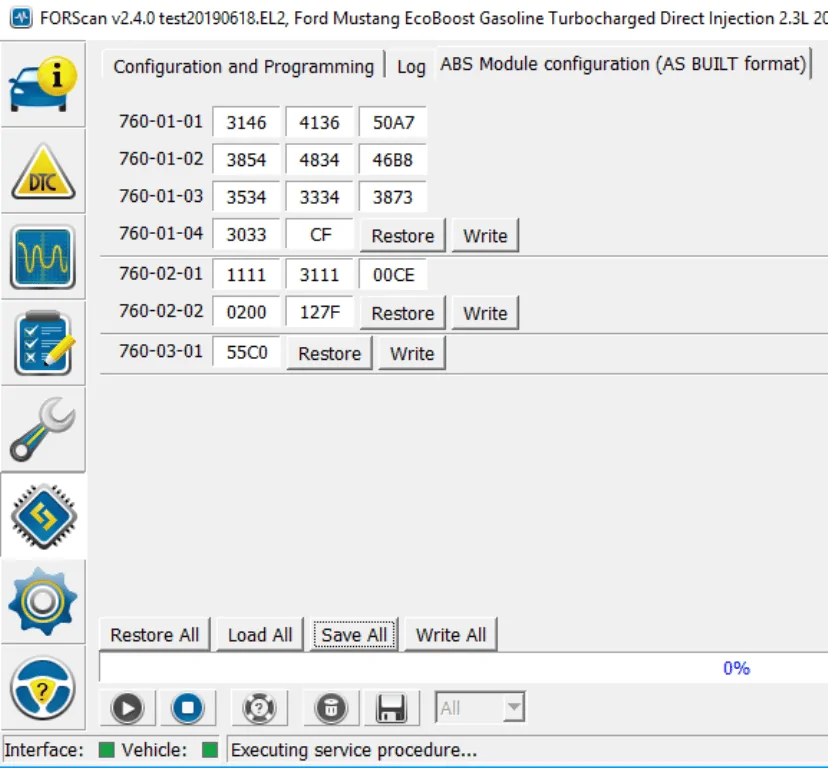This screenshot has height=768, width=828.
Task: Edit field 127F in row 760-02-02
Action: pyautogui.click(x=319, y=312)
